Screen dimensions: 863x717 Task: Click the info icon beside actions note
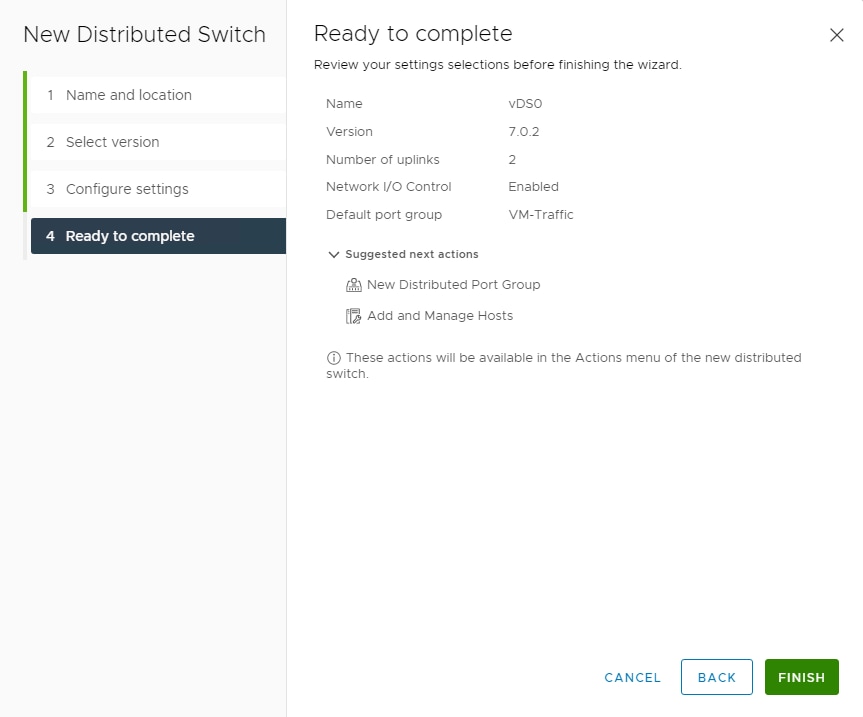point(334,358)
